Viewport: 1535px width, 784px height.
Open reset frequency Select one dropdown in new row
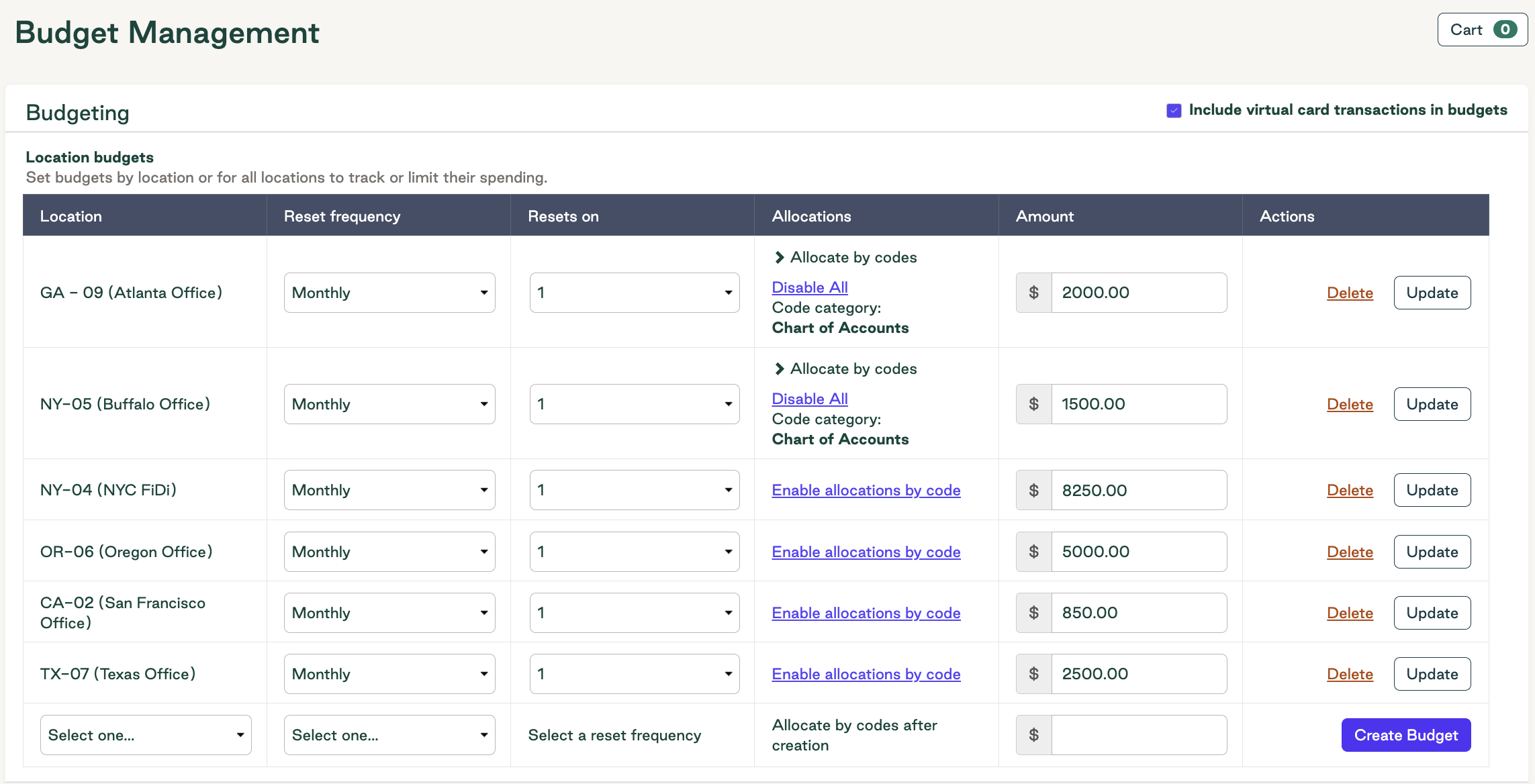coord(389,735)
